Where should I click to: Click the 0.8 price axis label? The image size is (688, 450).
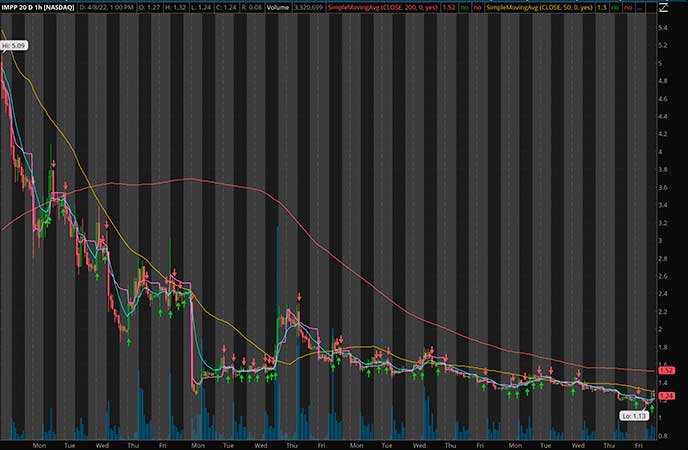tap(663, 436)
